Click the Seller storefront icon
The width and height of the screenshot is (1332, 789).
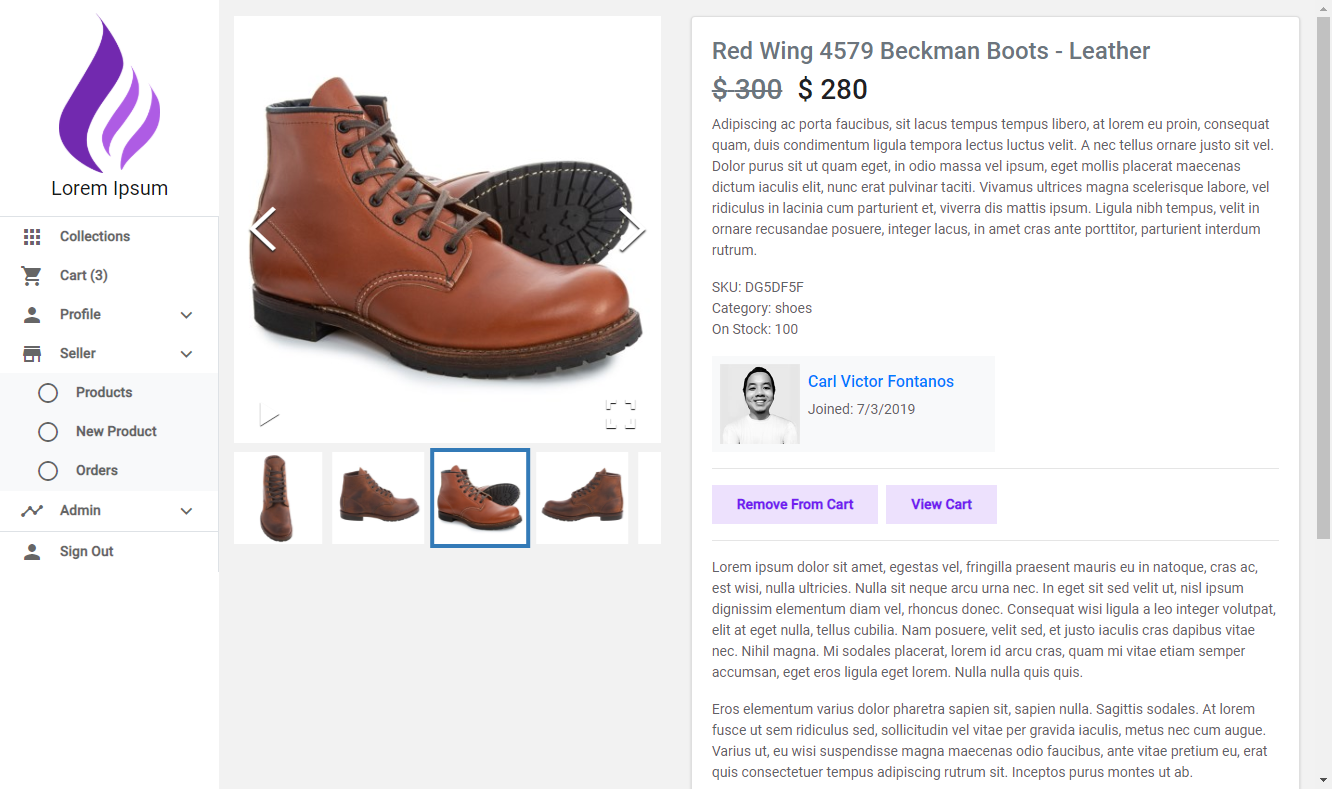[32, 354]
